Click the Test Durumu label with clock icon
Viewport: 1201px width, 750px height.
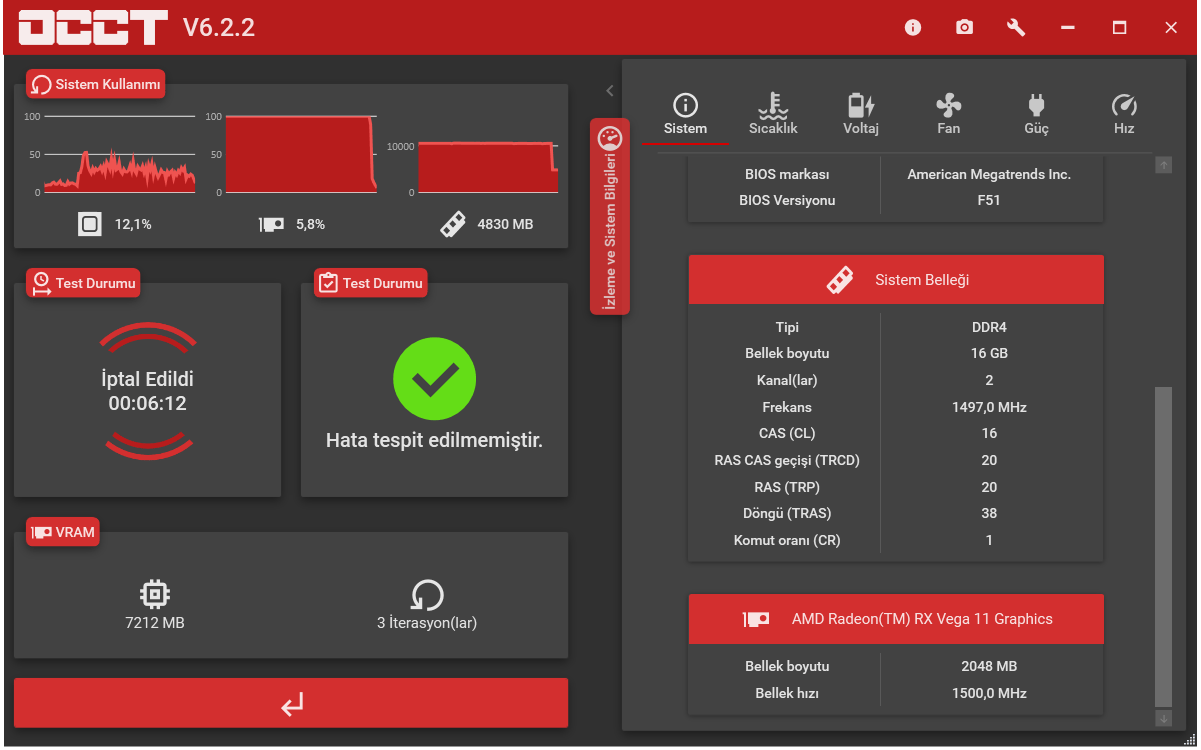point(83,283)
